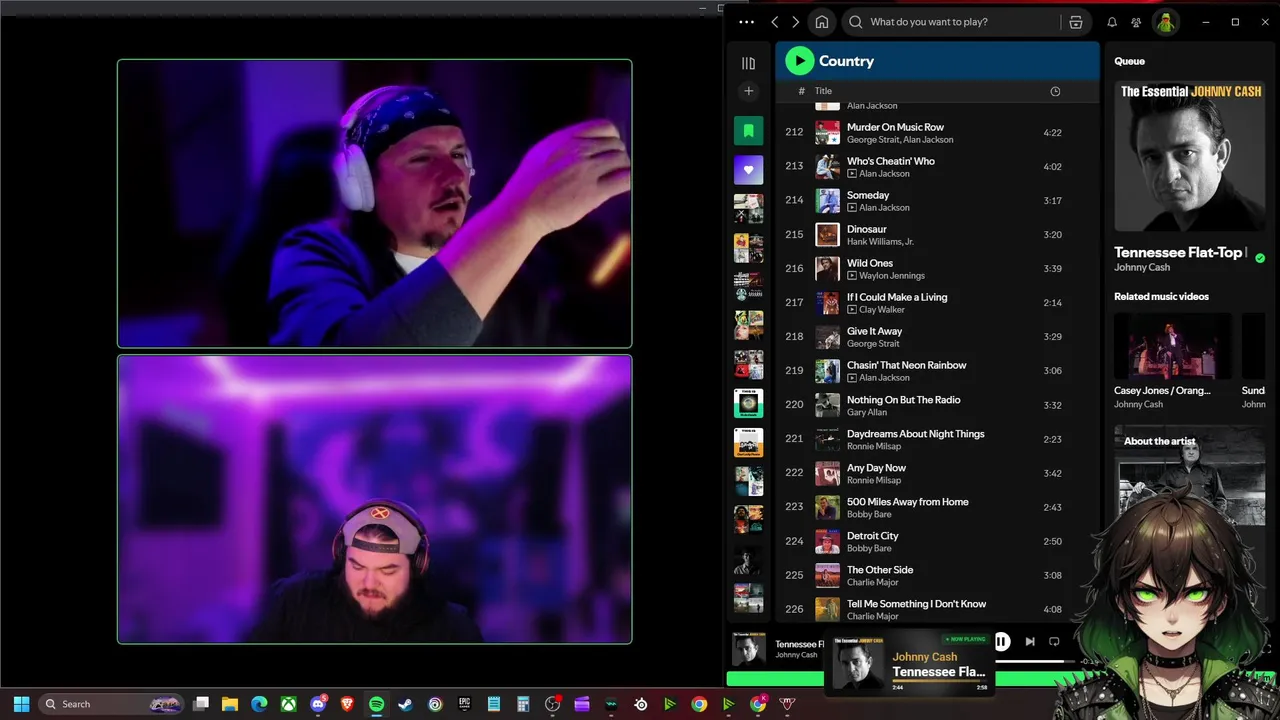The width and height of the screenshot is (1280, 720).
Task: Click the green added-to-library check in Queue panel
Action: 1260,258
